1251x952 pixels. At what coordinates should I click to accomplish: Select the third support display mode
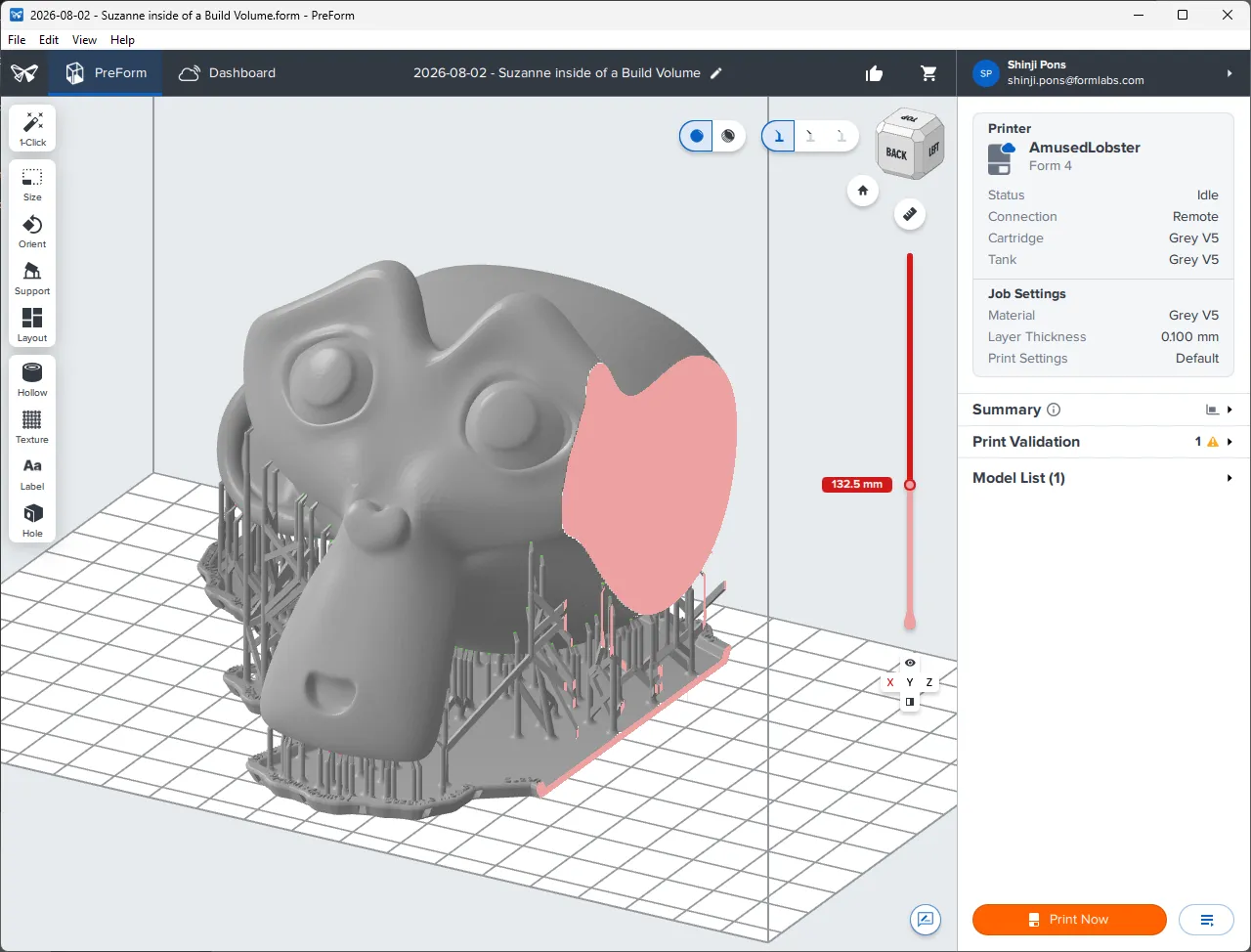coord(841,136)
